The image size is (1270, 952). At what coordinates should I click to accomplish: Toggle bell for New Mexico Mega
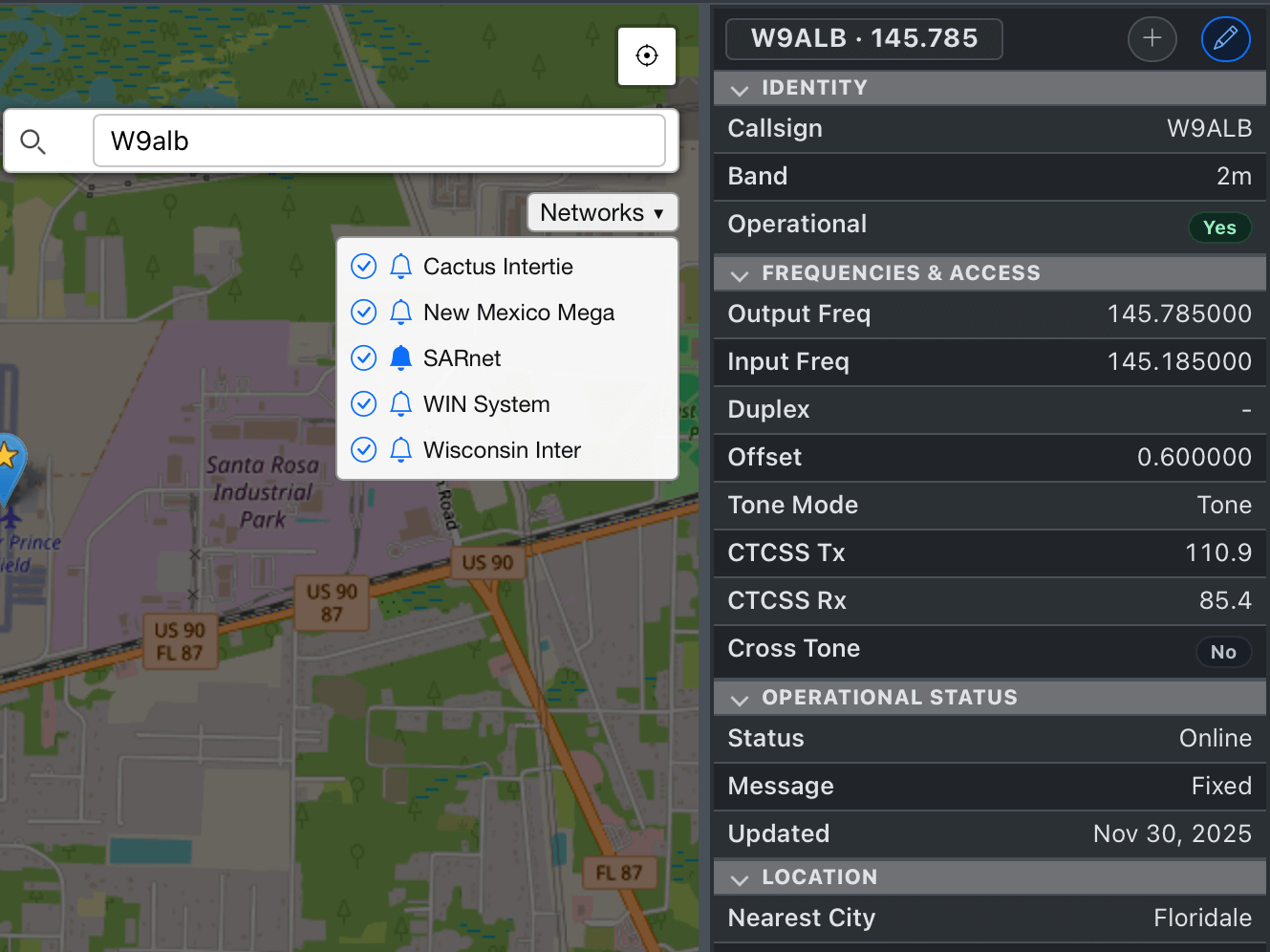pos(401,313)
